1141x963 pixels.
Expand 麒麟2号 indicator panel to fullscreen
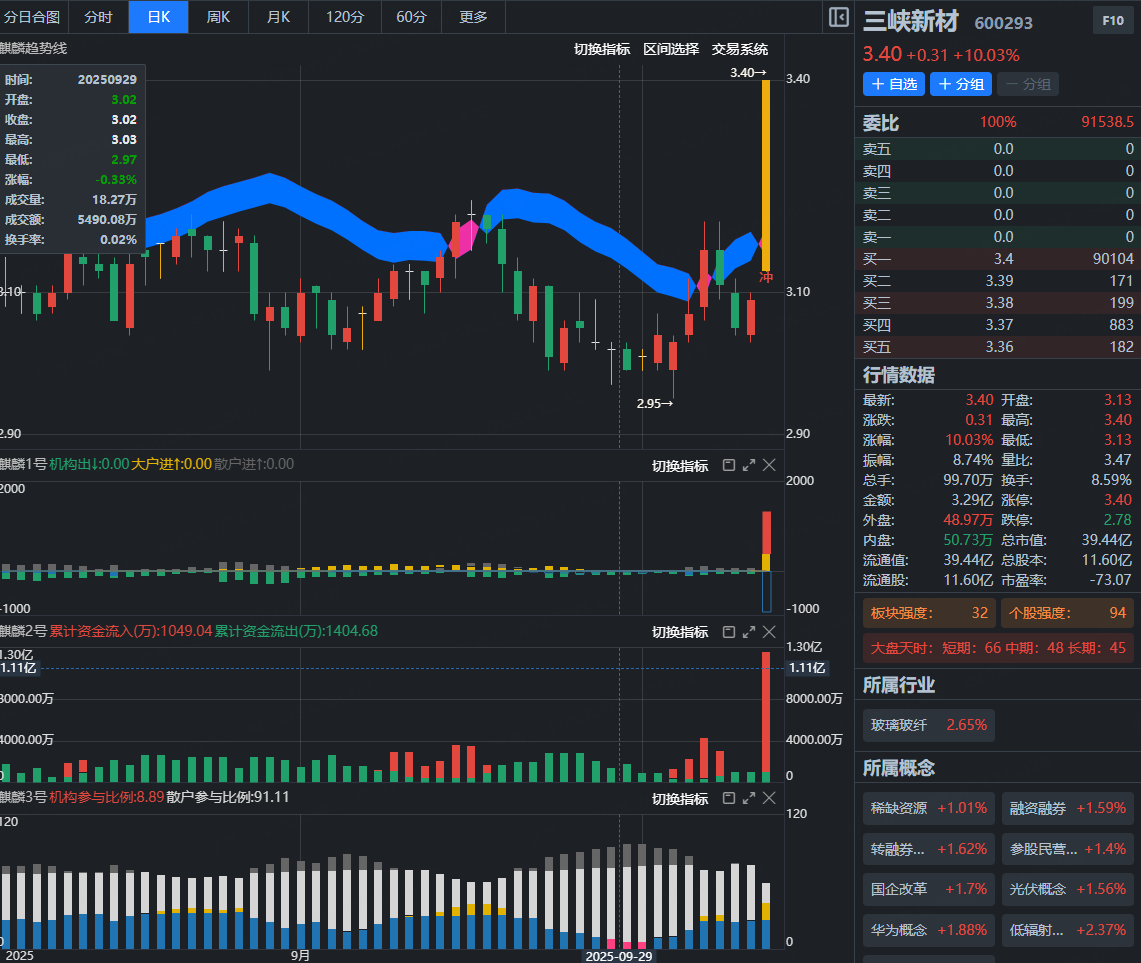point(748,632)
